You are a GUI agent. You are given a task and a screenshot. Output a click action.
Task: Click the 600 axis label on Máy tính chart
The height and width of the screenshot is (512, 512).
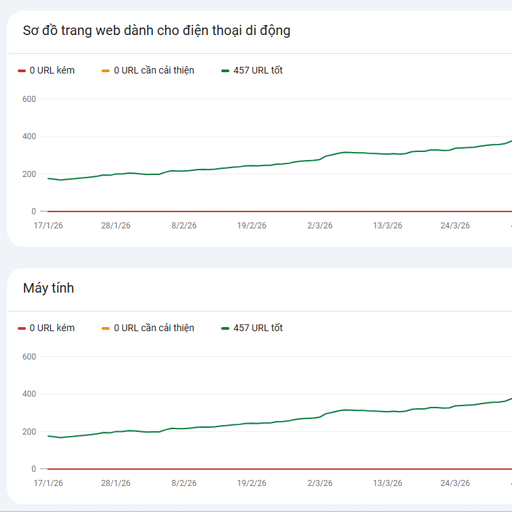29,357
